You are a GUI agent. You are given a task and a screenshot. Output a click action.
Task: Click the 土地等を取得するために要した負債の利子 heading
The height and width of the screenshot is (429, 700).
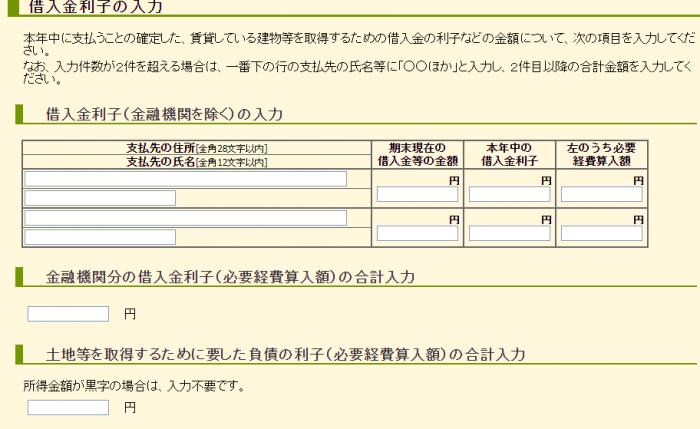[285, 354]
